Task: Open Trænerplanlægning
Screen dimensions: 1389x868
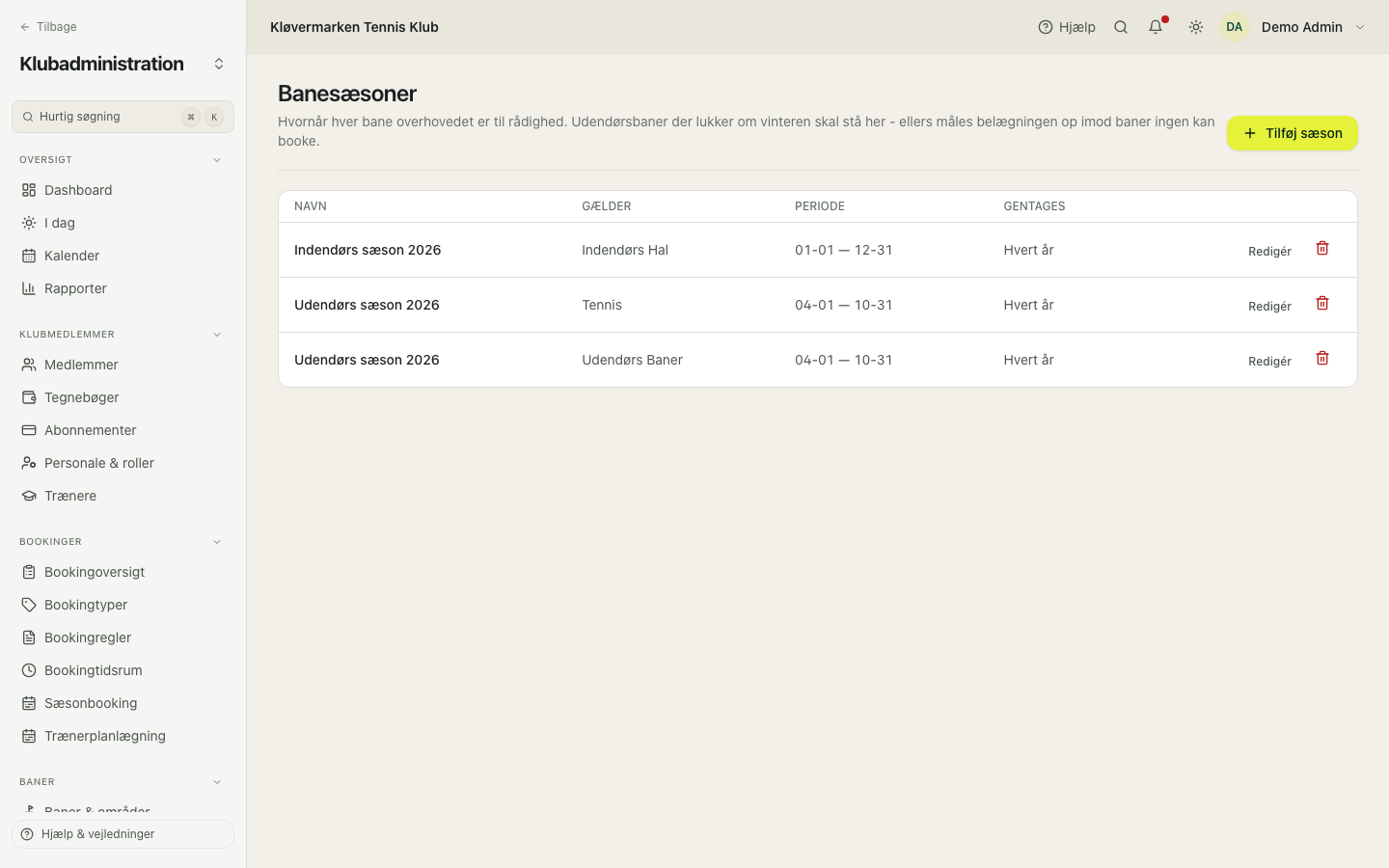Action: pyautogui.click(x=123, y=736)
